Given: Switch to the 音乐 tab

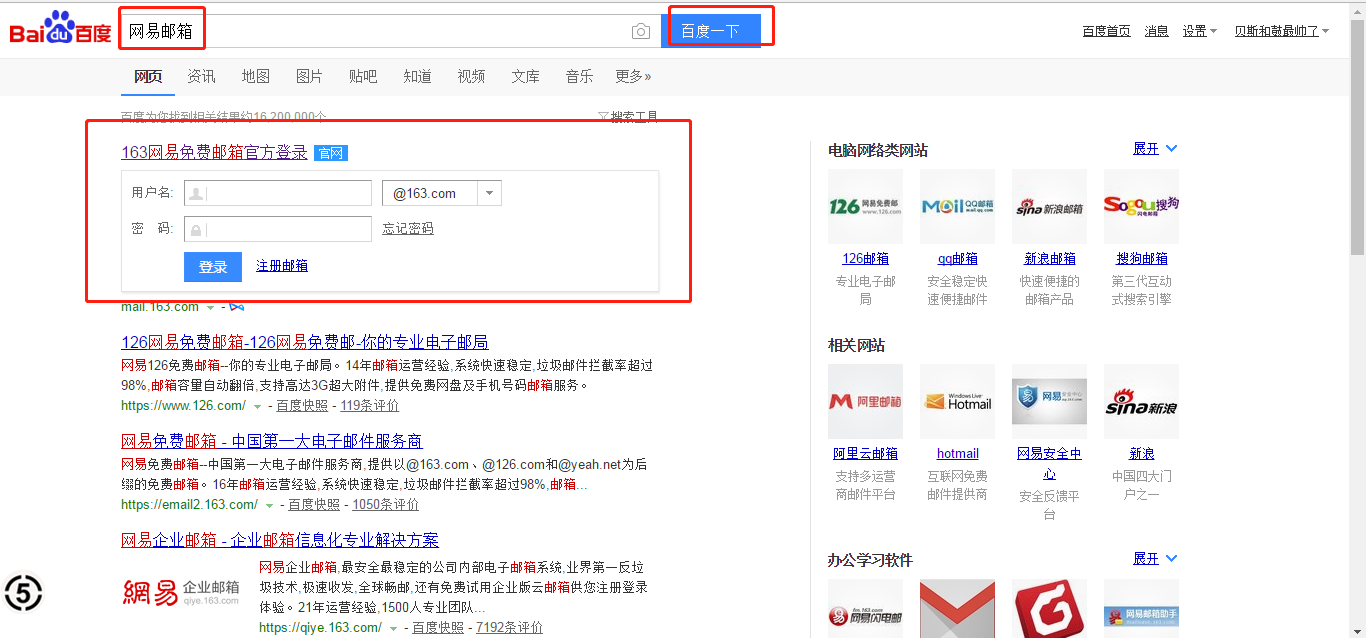Looking at the screenshot, I should [x=579, y=76].
